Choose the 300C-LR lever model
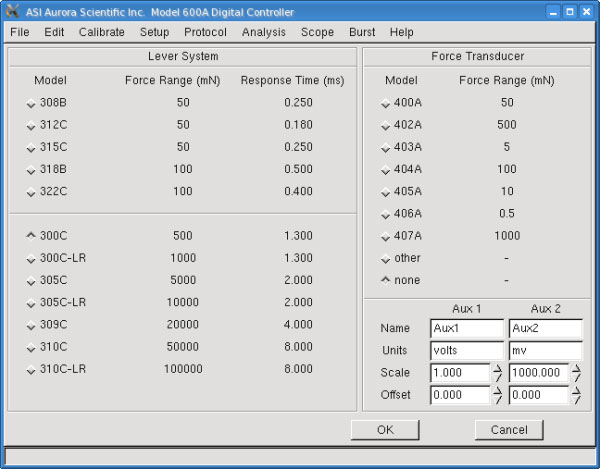The width and height of the screenshot is (600, 469). tap(31, 259)
